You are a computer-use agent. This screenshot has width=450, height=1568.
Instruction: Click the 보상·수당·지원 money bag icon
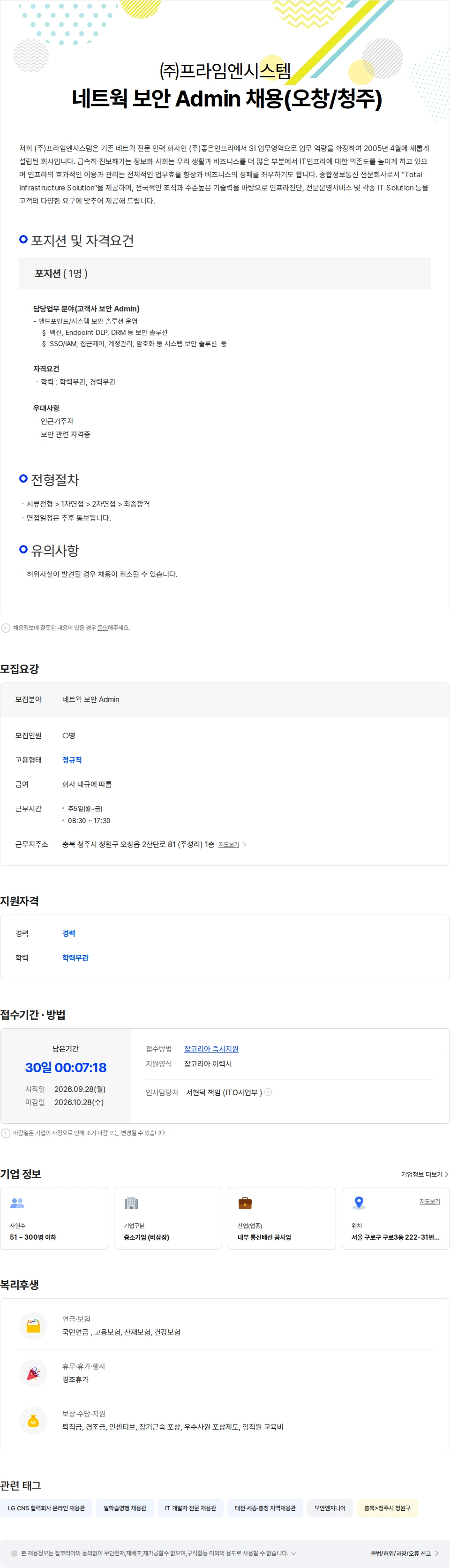[x=33, y=1420]
